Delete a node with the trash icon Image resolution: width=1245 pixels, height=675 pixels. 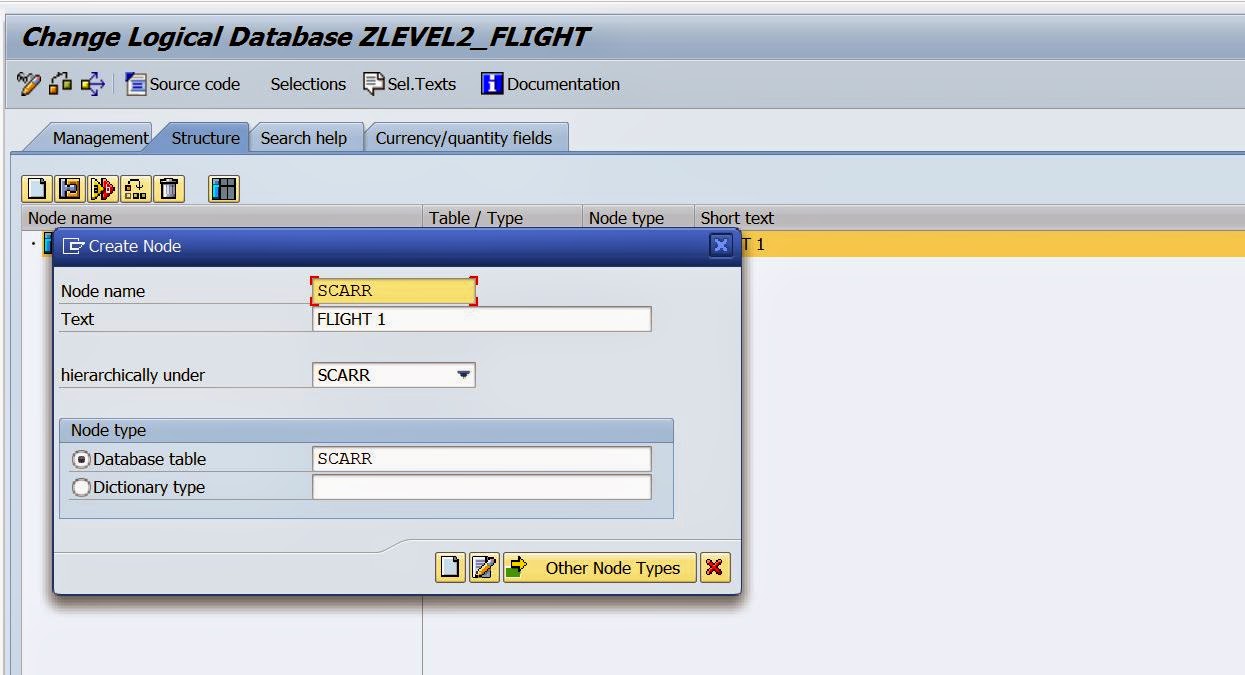click(x=168, y=188)
